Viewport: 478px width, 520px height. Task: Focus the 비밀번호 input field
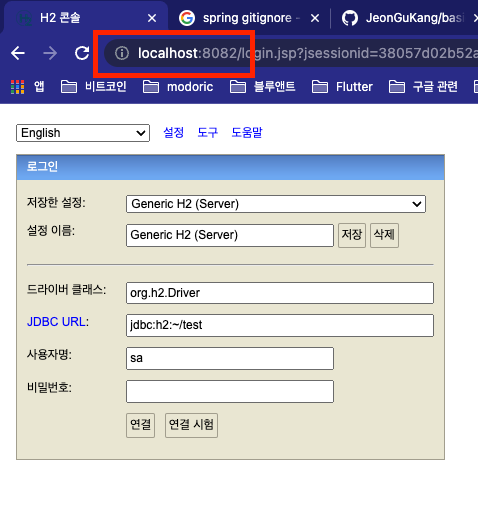pos(230,391)
